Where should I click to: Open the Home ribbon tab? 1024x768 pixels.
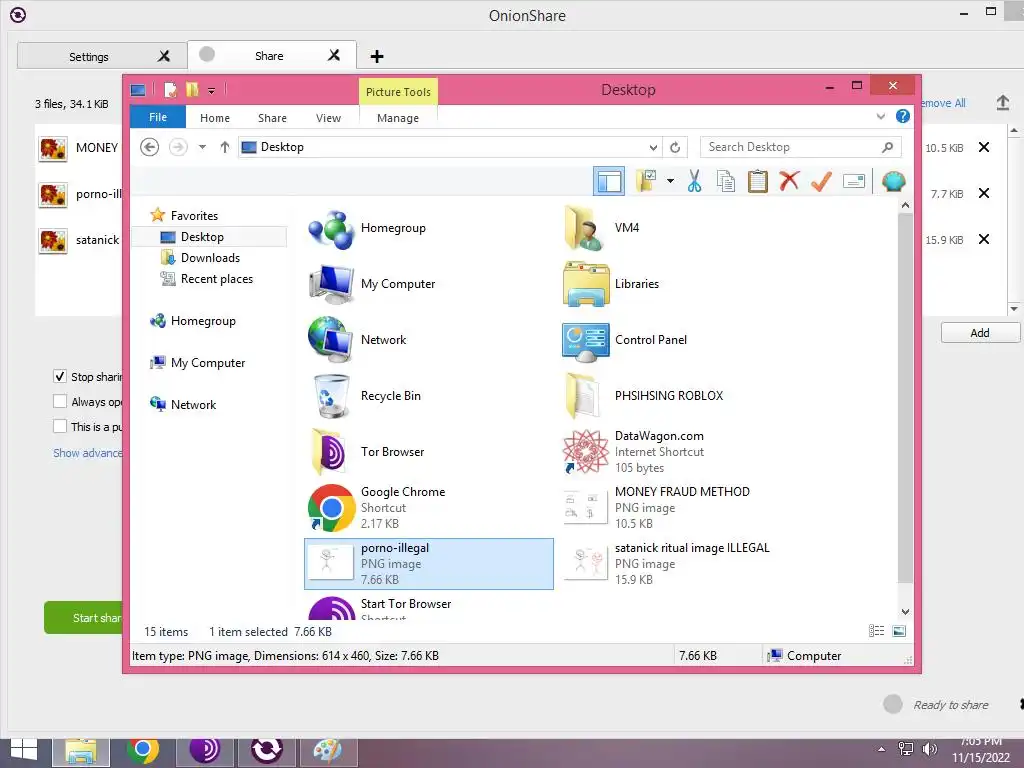pyautogui.click(x=215, y=118)
